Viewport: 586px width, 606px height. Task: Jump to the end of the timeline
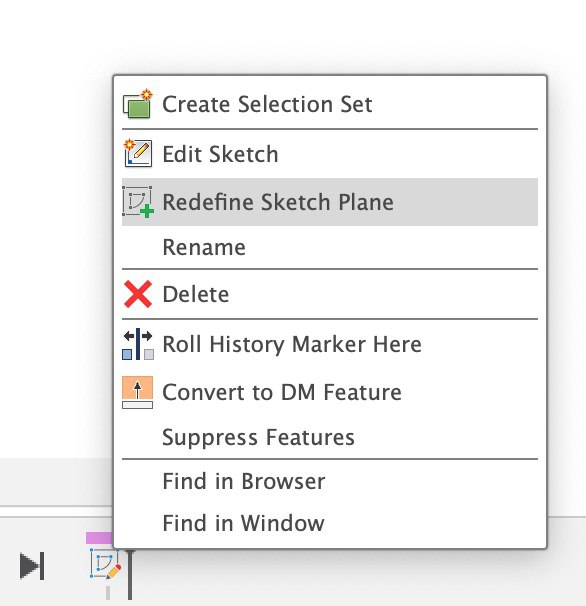tap(32, 566)
